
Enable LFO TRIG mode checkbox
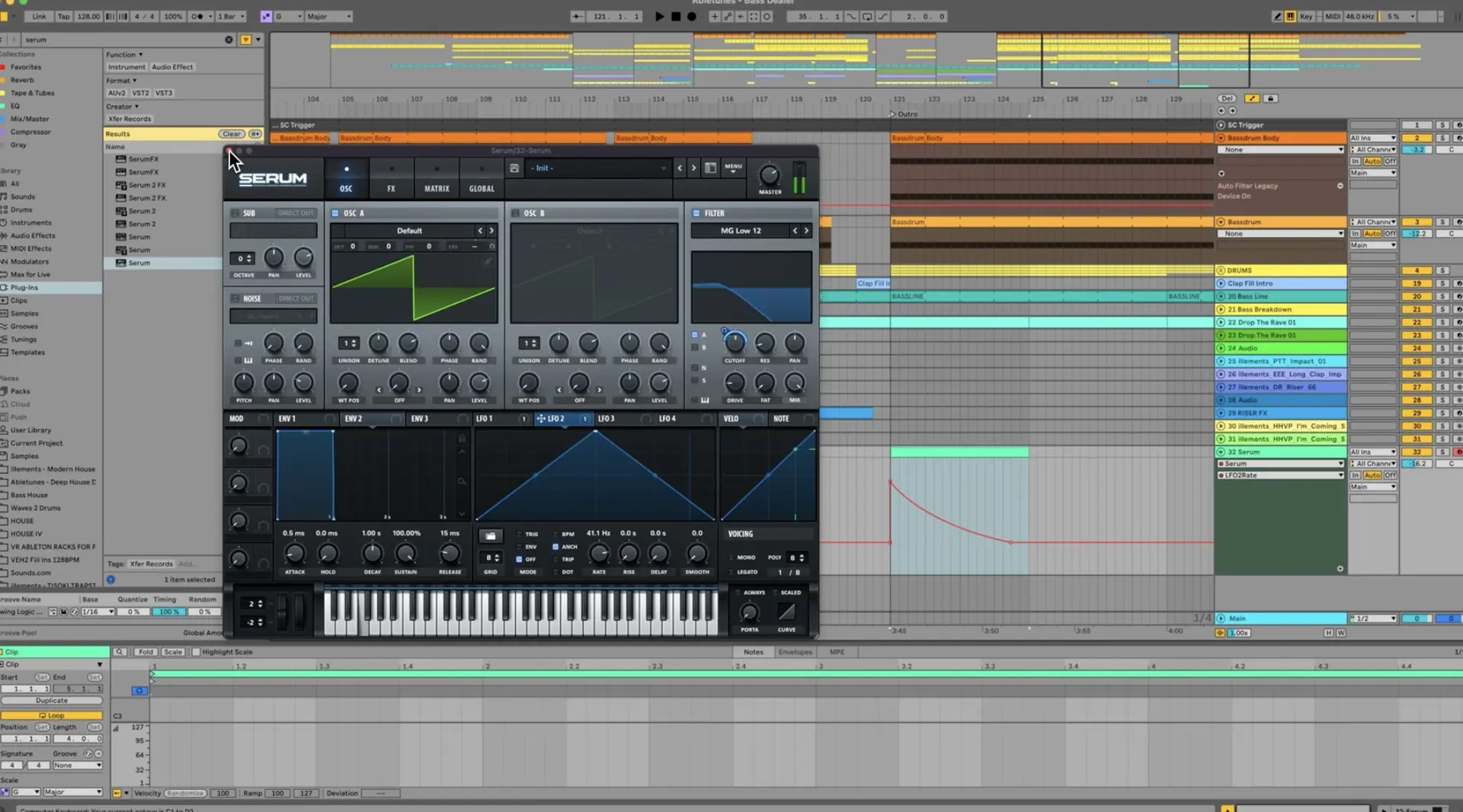coord(520,534)
